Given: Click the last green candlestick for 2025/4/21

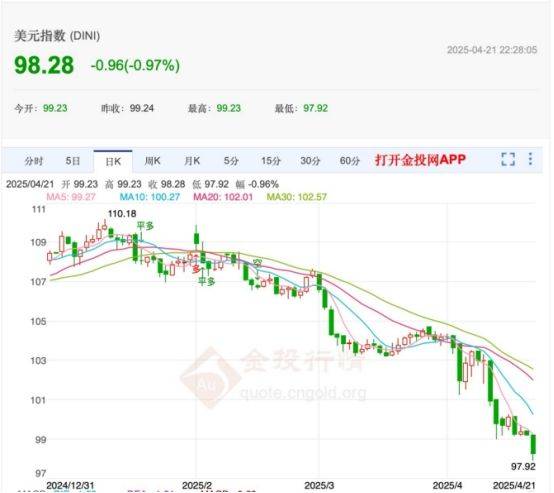Looking at the screenshot, I should 533,445.
